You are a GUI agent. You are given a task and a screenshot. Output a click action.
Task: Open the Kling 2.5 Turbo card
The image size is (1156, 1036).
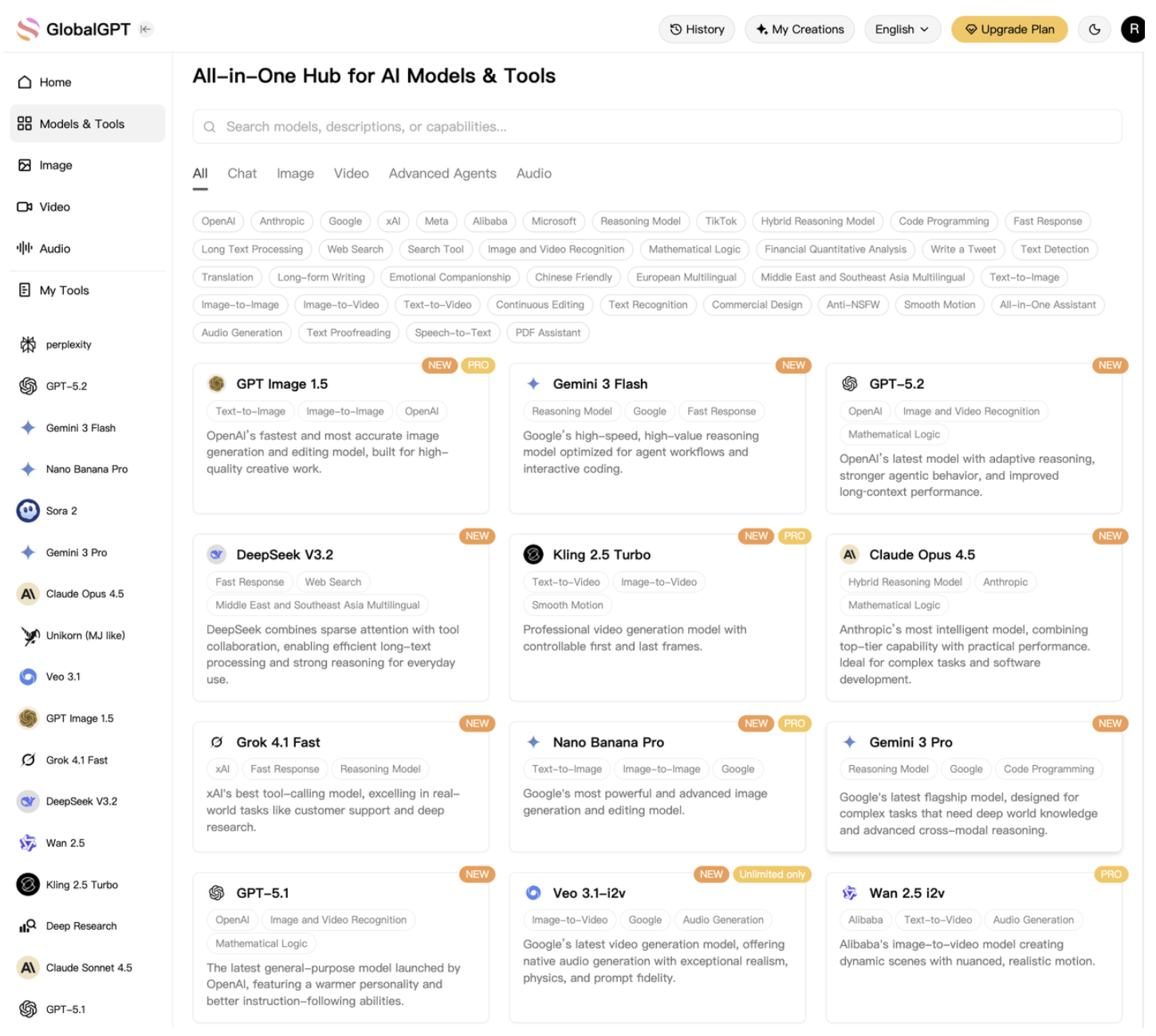(657, 618)
